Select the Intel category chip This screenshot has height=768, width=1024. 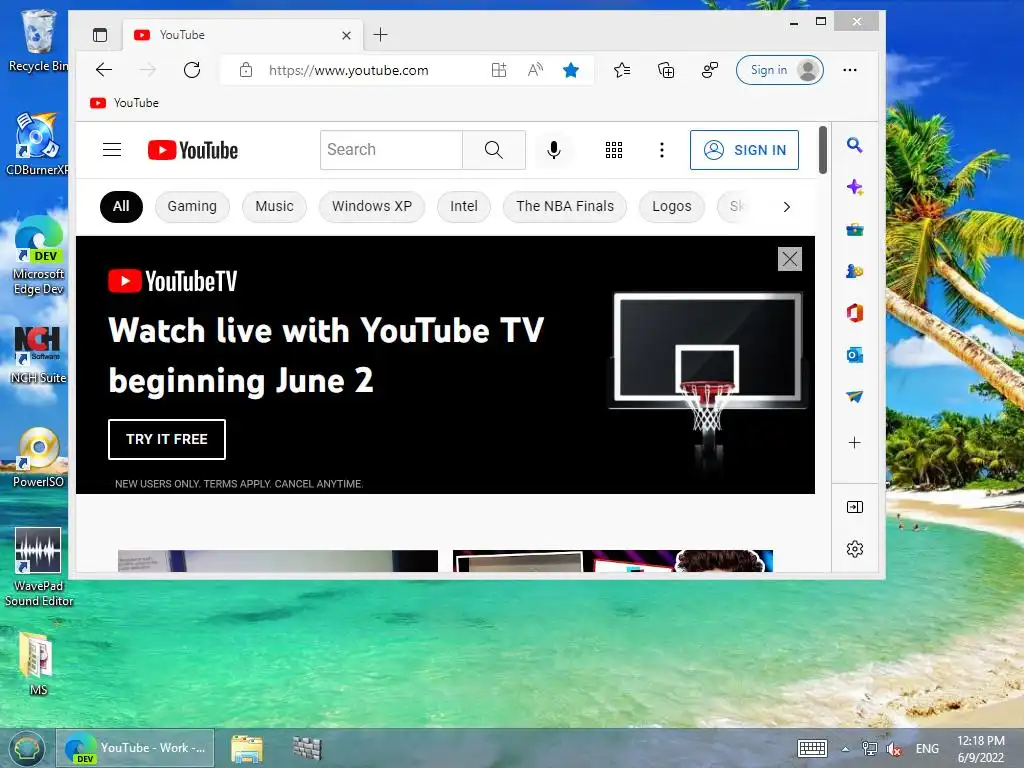pyautogui.click(x=464, y=206)
